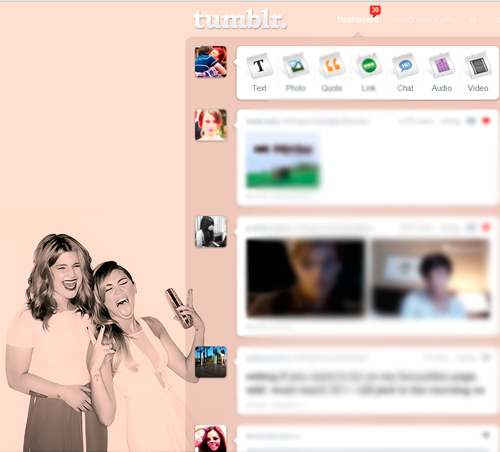Open the dark left photo in second post
This screenshot has width=500, height=452.
pyautogui.click(x=305, y=278)
